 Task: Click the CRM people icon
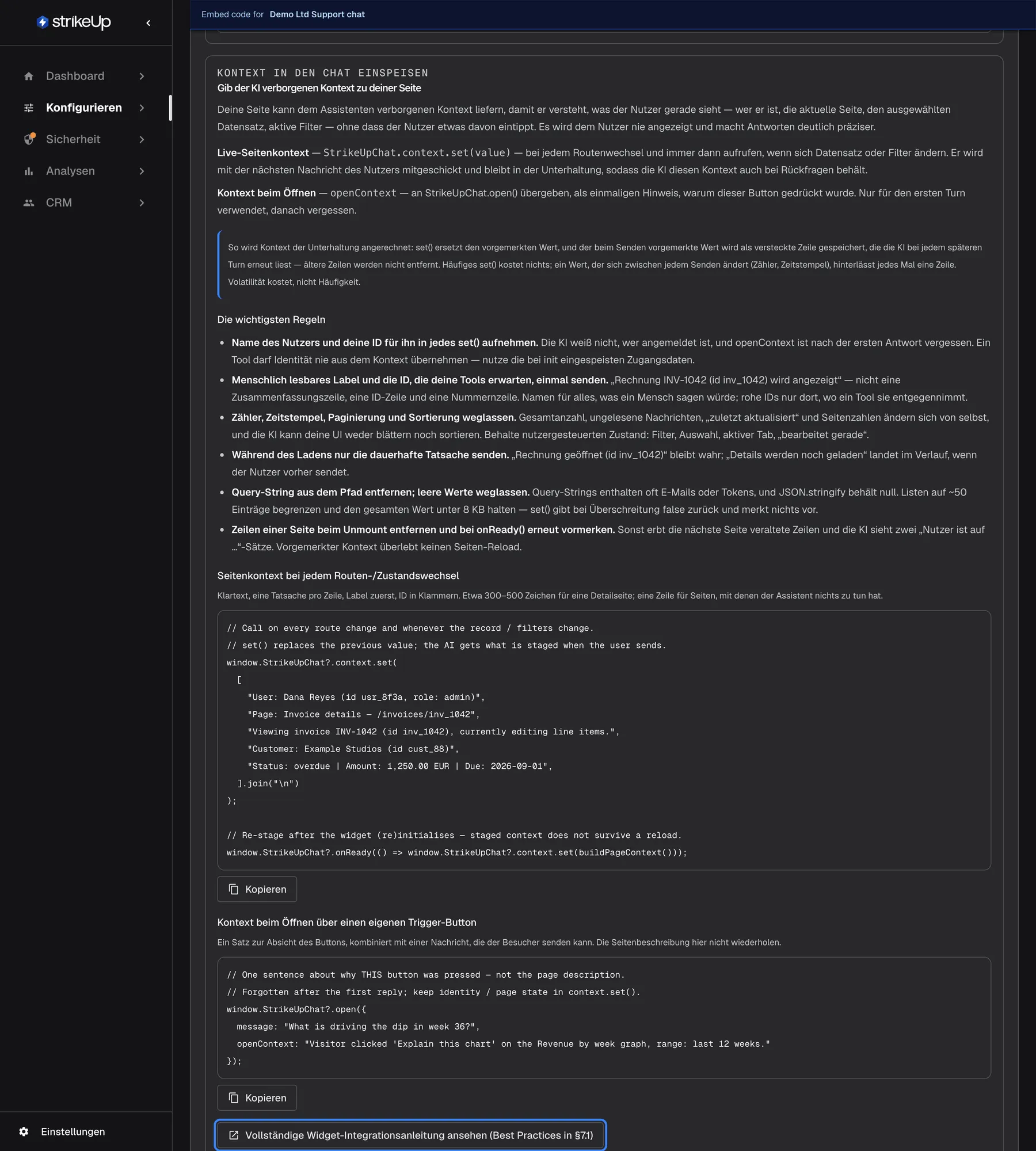(x=29, y=203)
